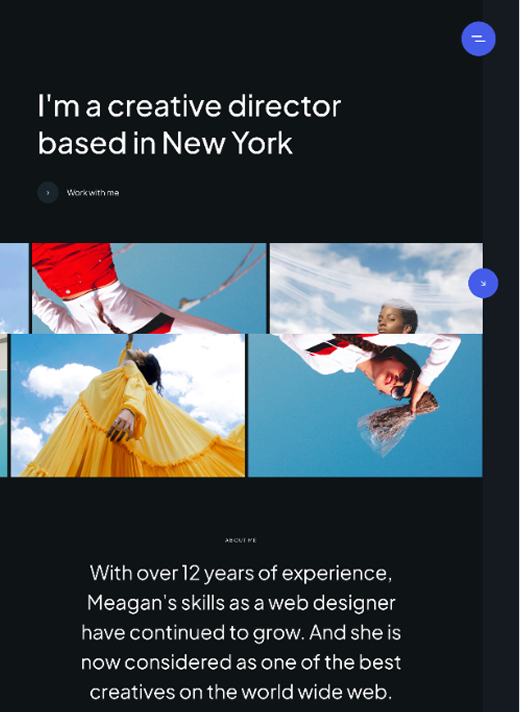Open the yellow pleated dress photo

(128, 405)
